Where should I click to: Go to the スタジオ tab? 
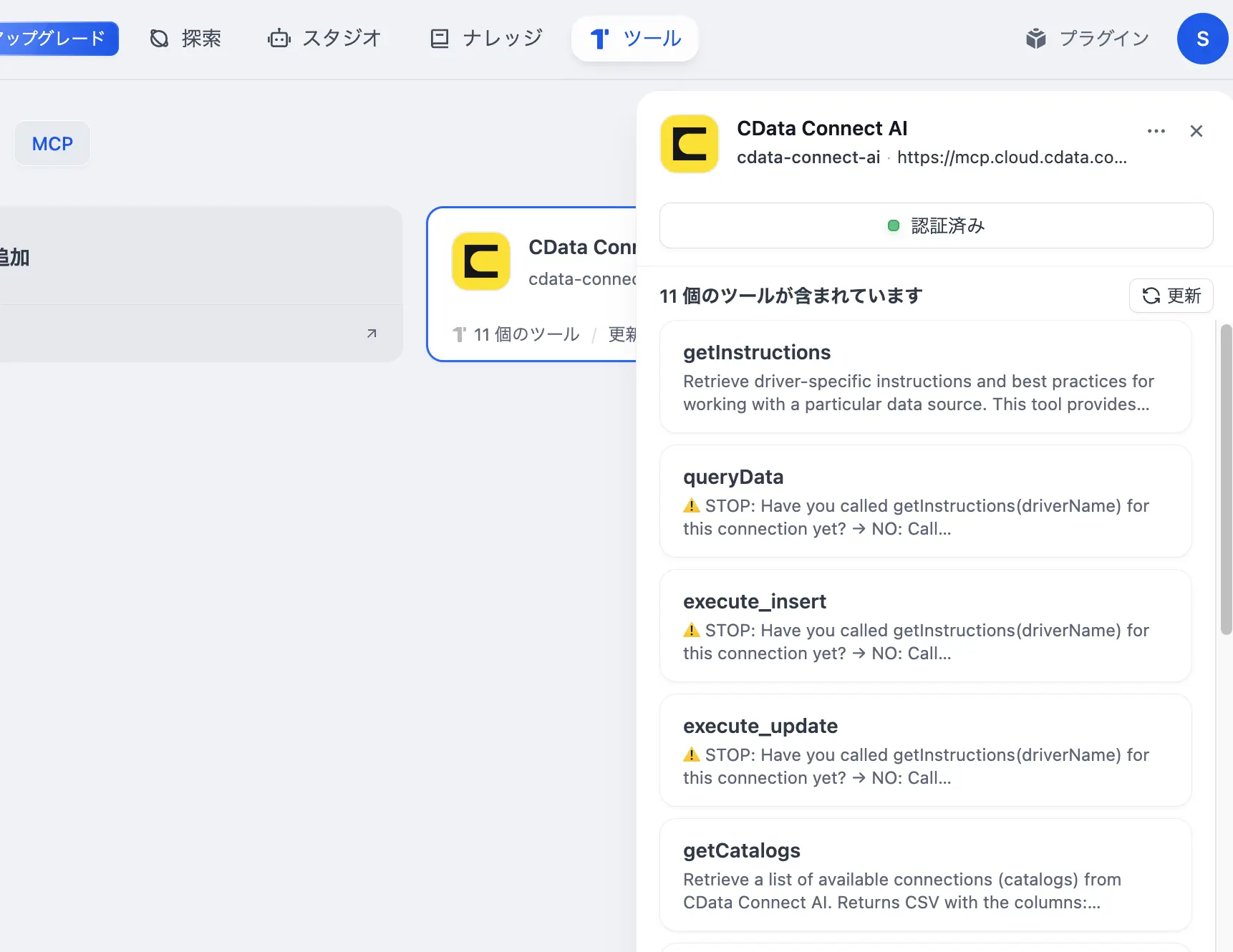(x=324, y=39)
